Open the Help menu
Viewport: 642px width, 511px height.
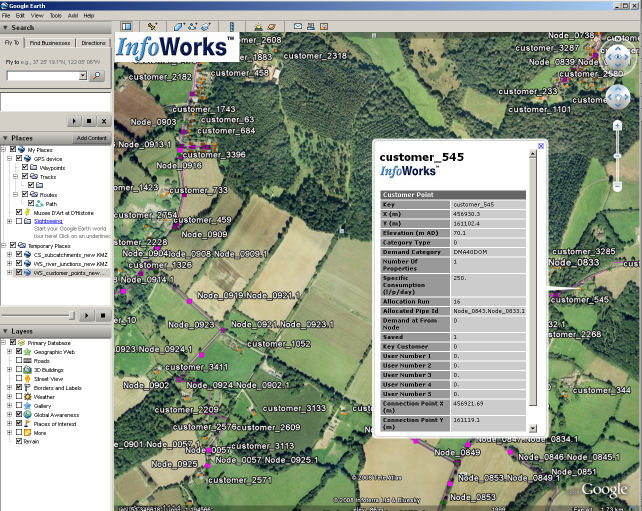89,16
